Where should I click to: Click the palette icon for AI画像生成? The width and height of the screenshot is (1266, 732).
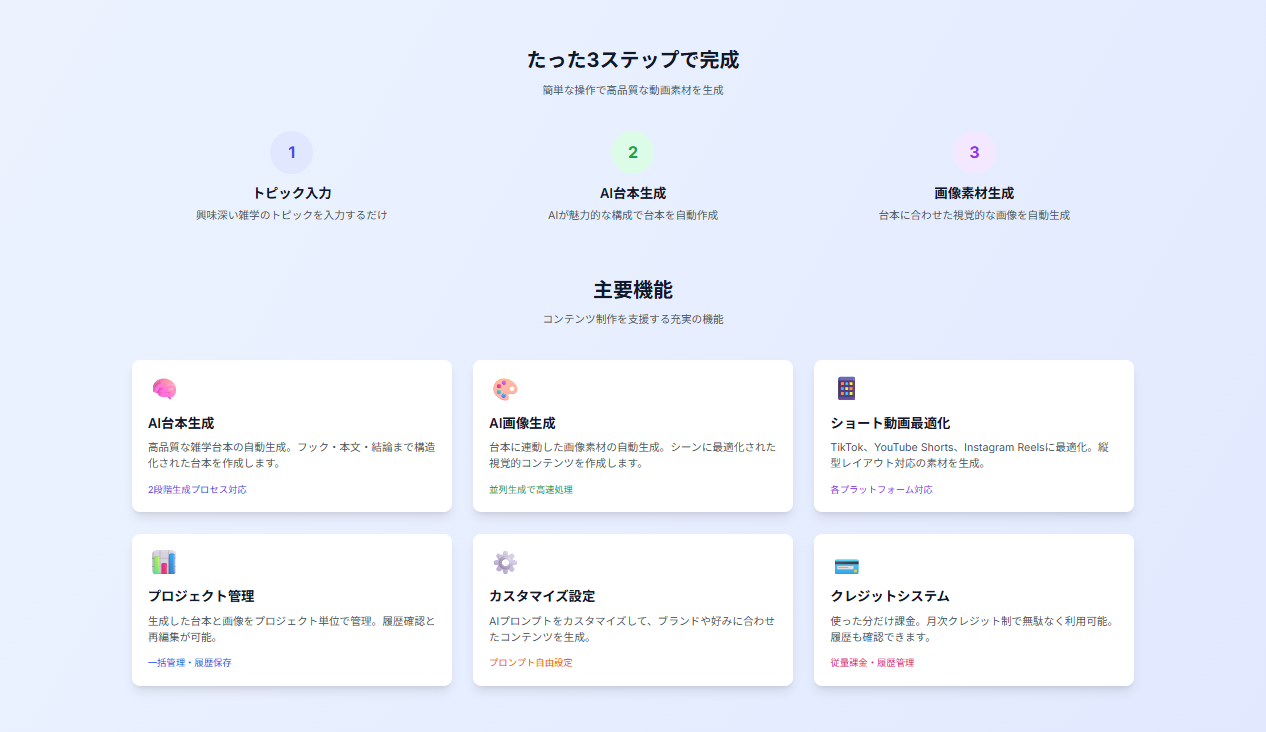[505, 389]
